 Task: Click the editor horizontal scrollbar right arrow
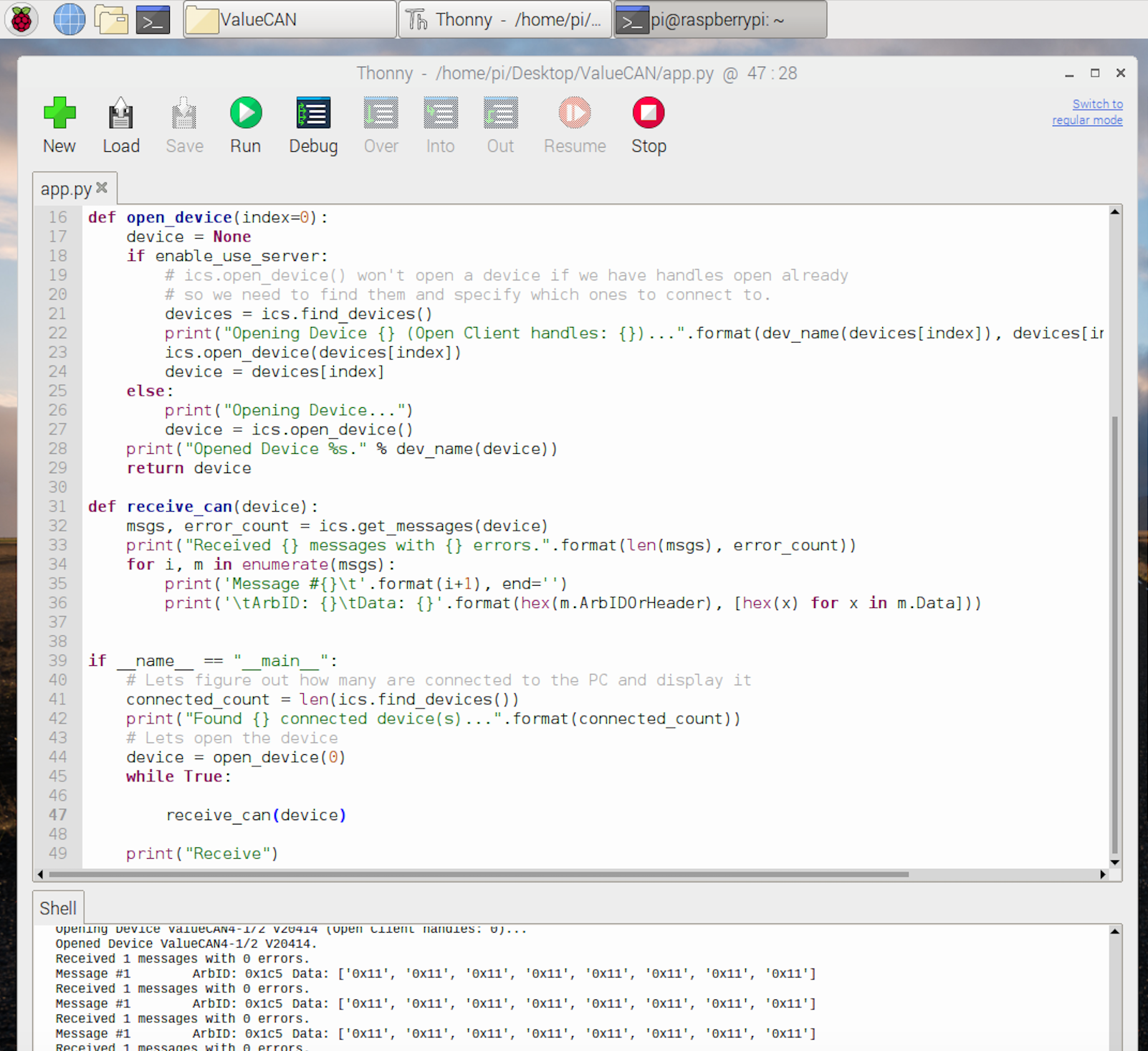click(1104, 874)
